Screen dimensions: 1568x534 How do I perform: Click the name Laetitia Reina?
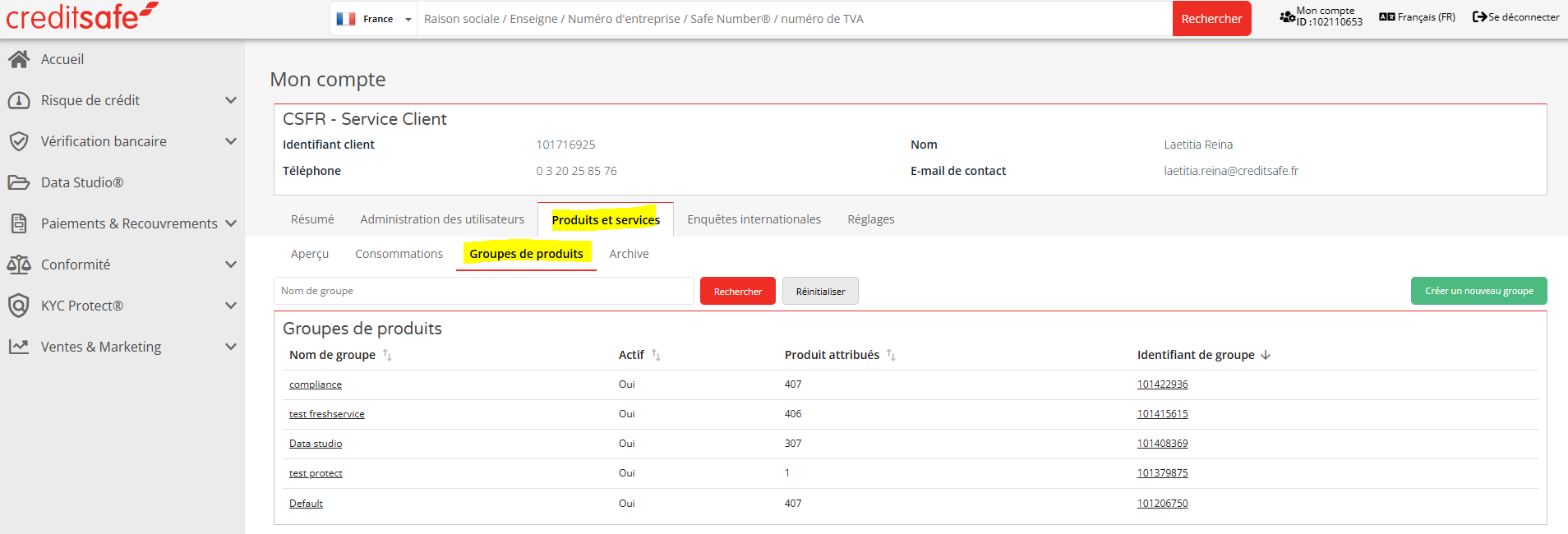[x=1198, y=145]
